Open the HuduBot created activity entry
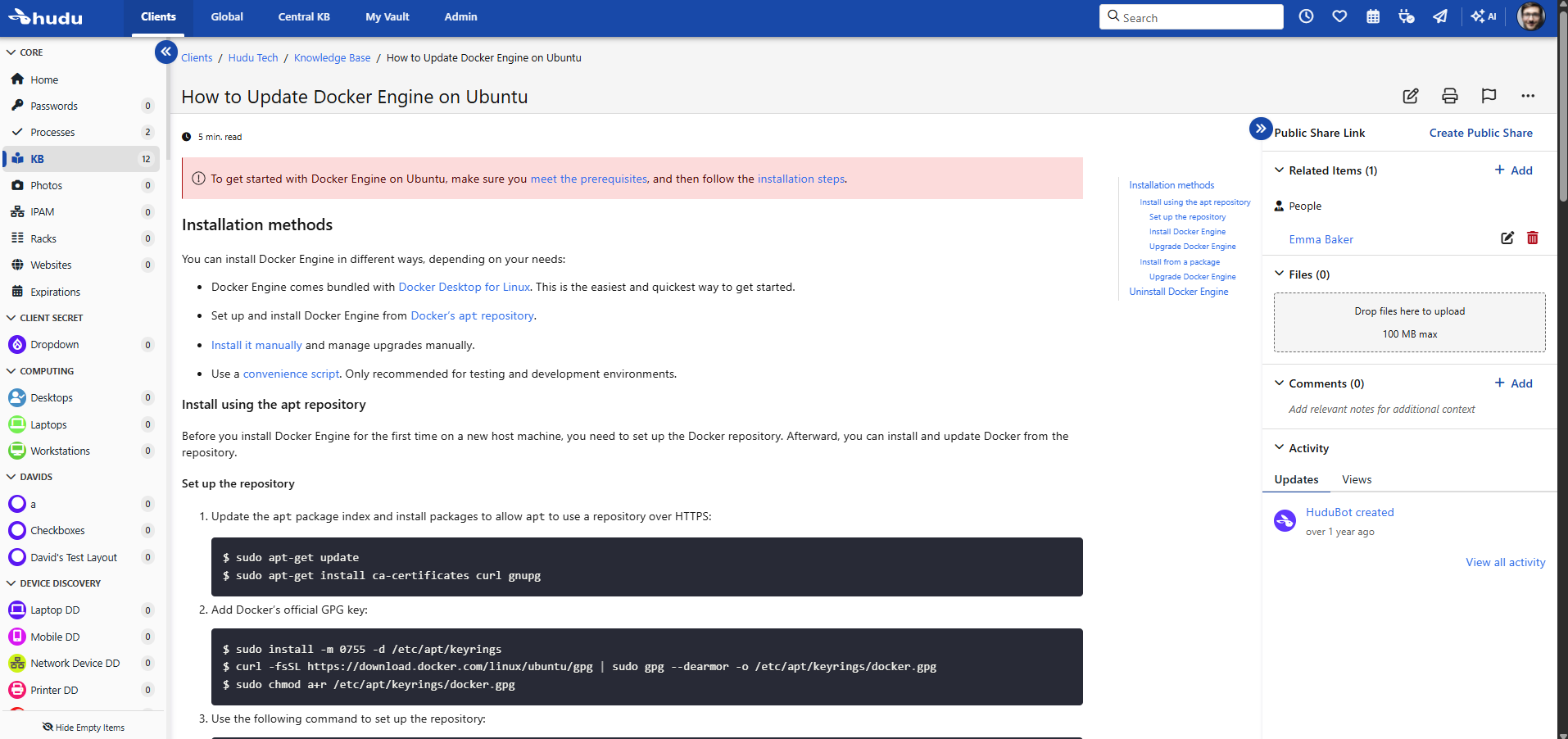The height and width of the screenshot is (739, 1568). click(1349, 512)
